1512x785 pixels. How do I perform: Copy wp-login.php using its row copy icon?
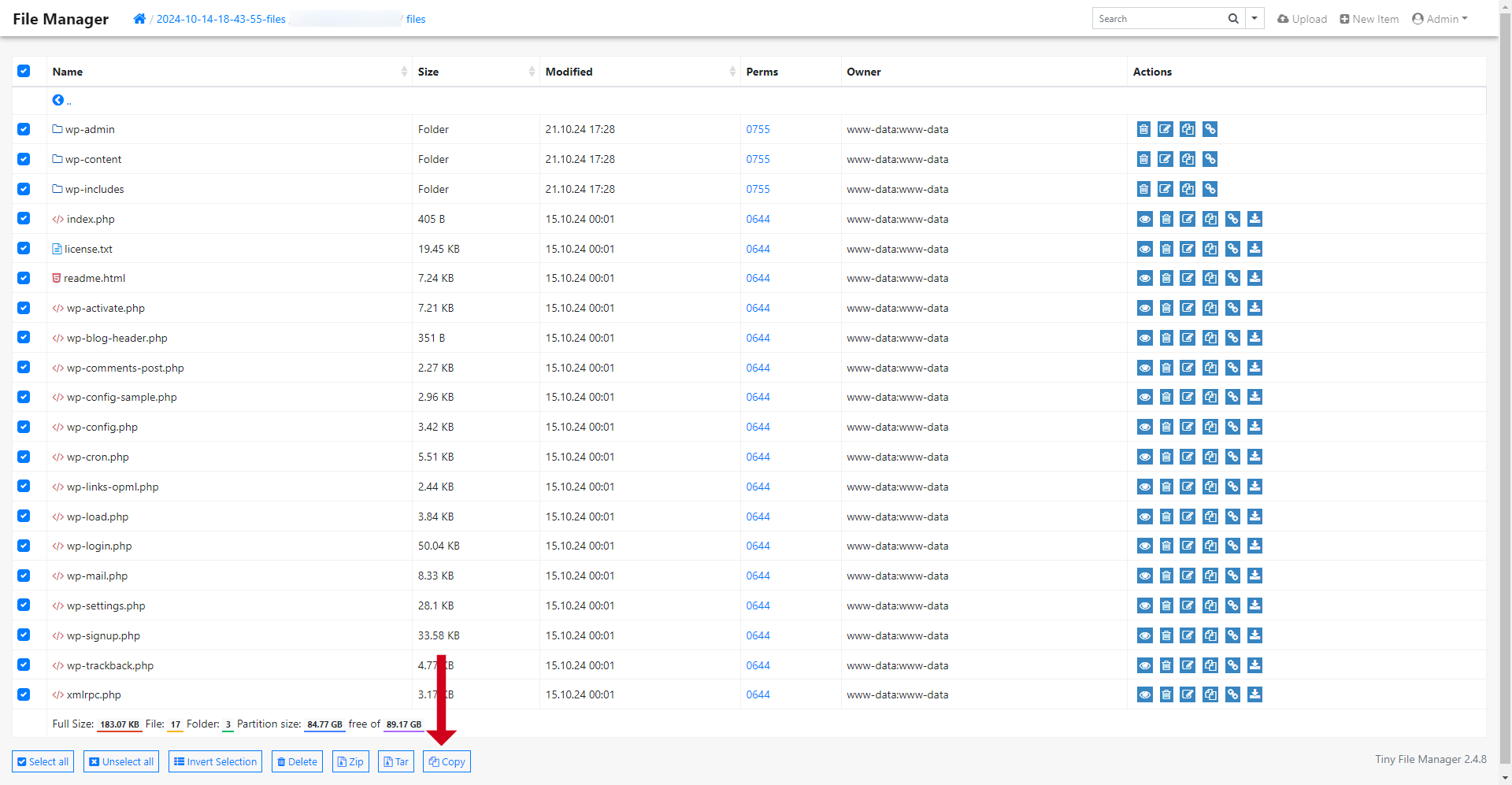(x=1210, y=546)
